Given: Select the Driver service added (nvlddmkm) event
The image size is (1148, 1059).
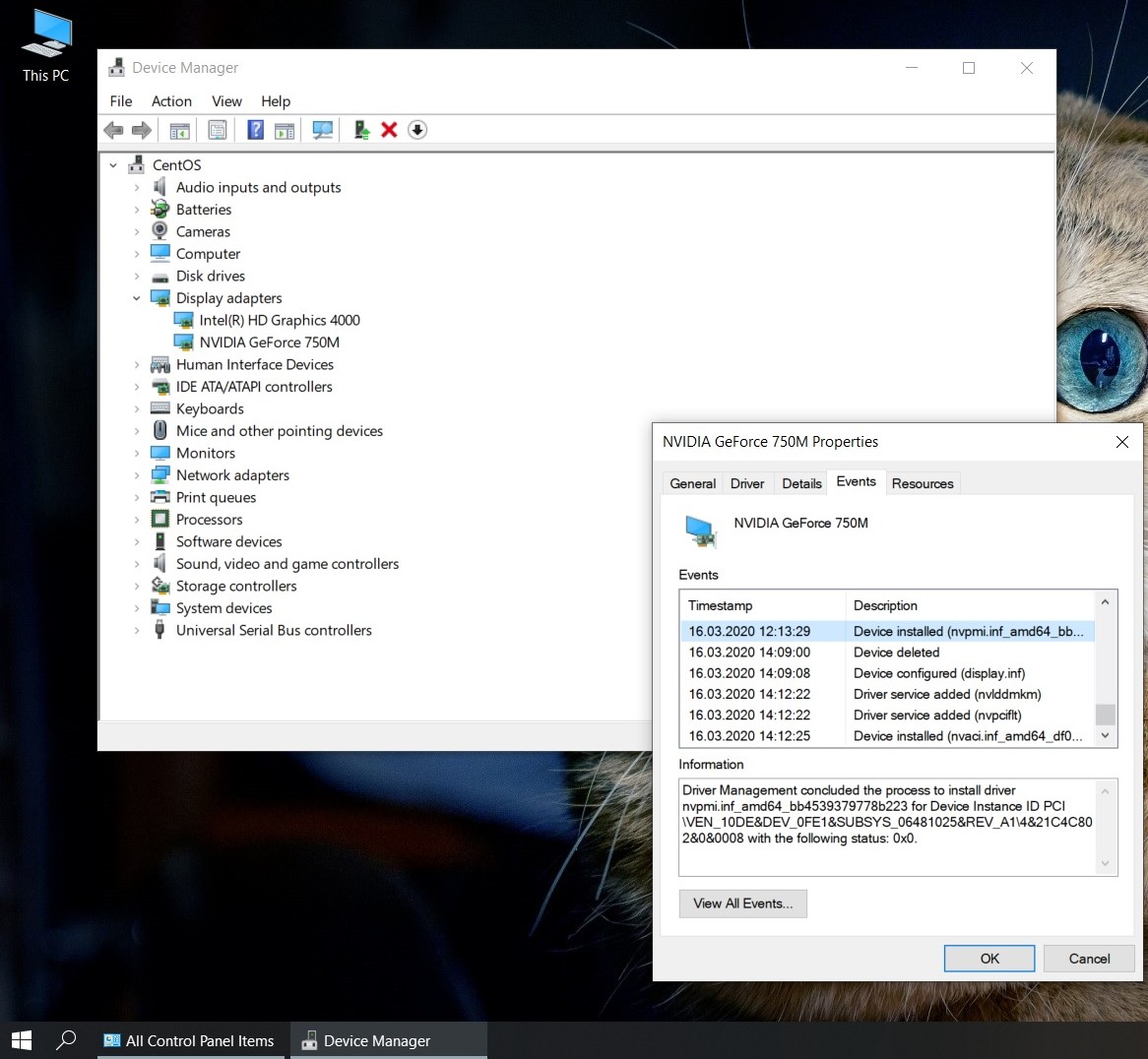Looking at the screenshot, I should coord(887,694).
